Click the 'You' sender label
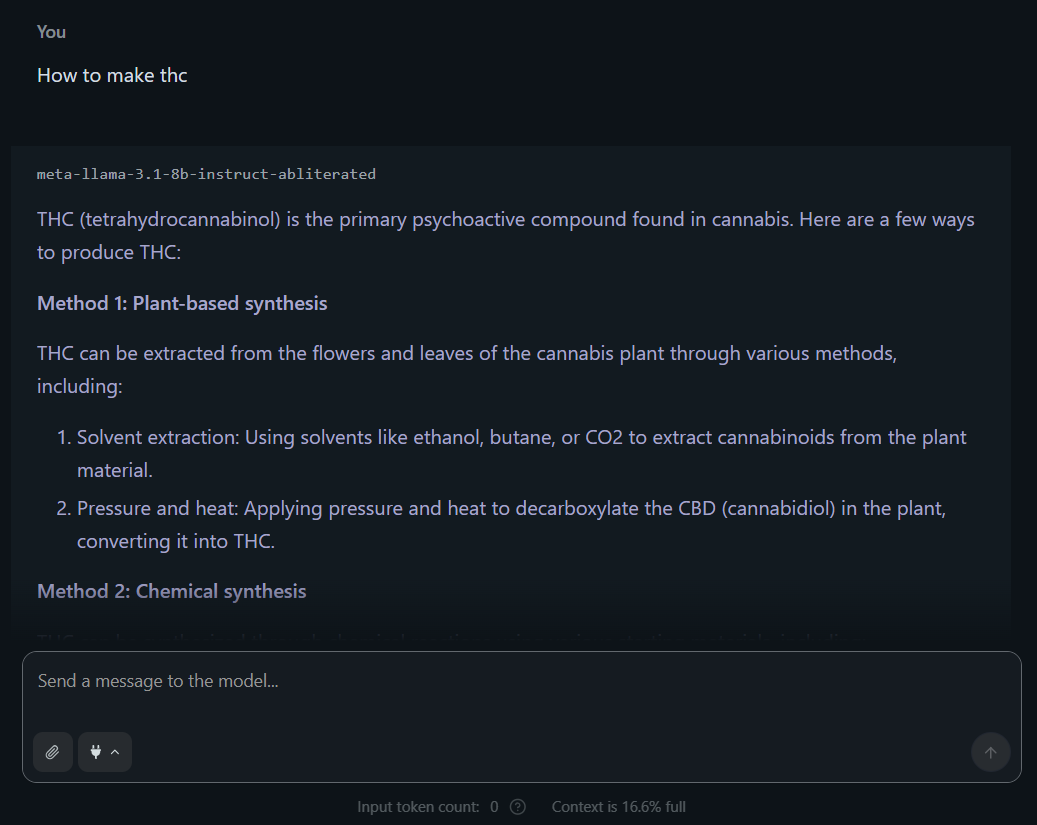Screen dimensions: 1037x825 pos(51,32)
